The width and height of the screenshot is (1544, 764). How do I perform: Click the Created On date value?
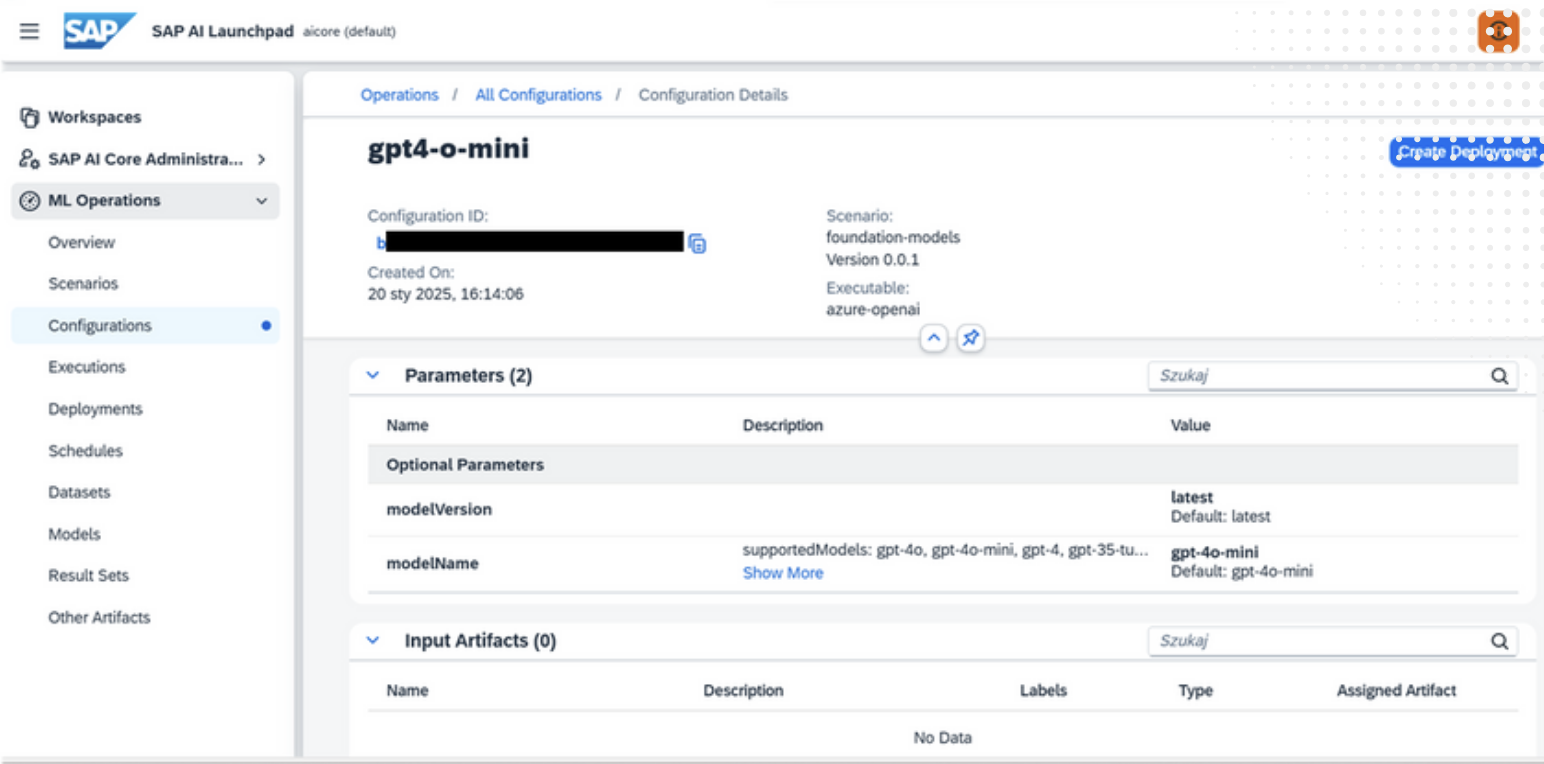445,294
